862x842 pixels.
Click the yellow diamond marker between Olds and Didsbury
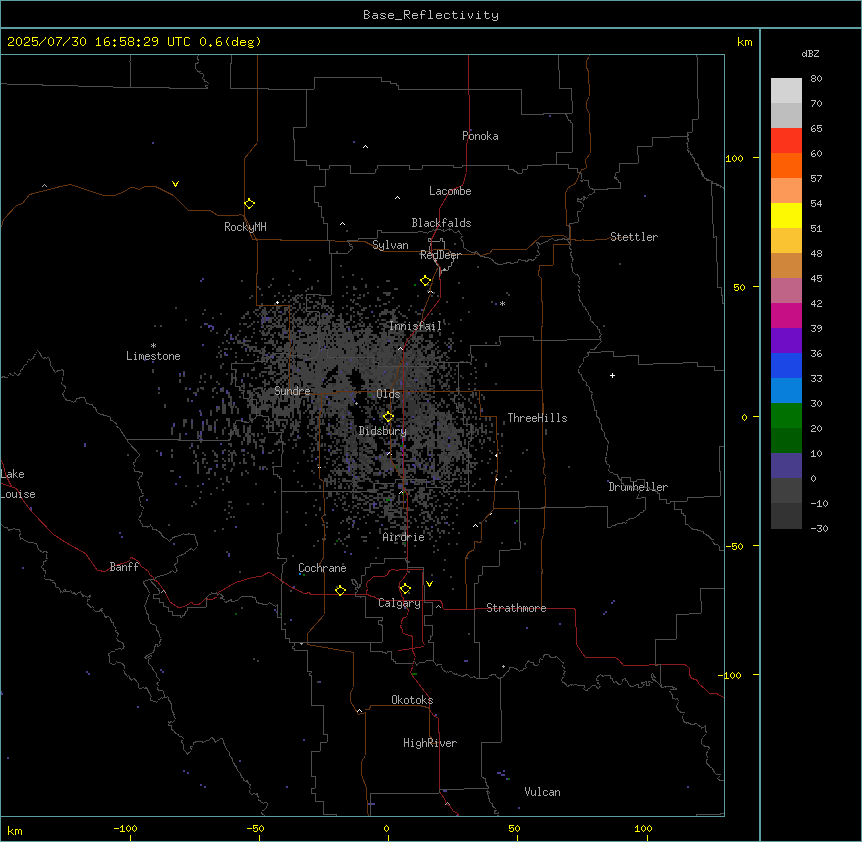click(x=388, y=417)
